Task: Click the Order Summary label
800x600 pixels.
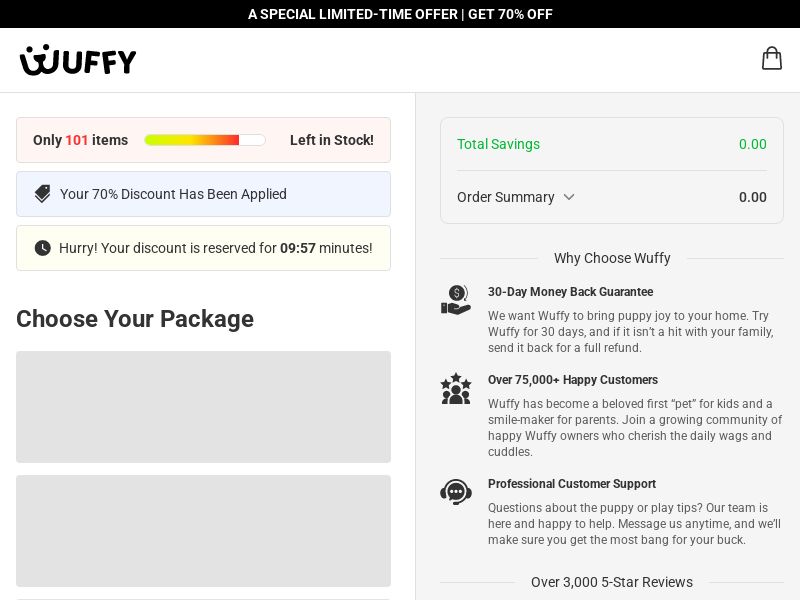Action: click(x=506, y=197)
